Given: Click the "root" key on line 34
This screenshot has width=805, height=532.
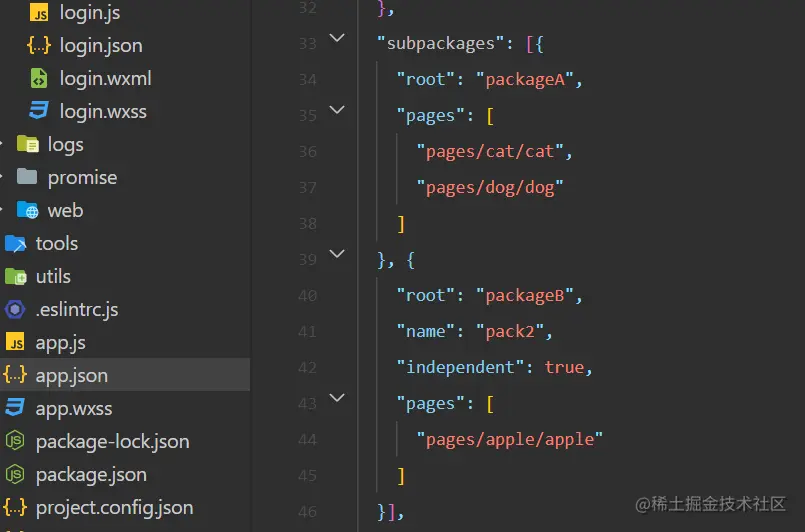Looking at the screenshot, I should 426,80.
